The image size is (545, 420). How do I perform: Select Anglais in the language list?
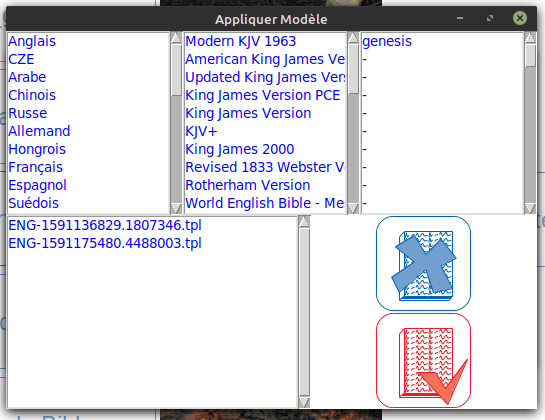(x=32, y=41)
